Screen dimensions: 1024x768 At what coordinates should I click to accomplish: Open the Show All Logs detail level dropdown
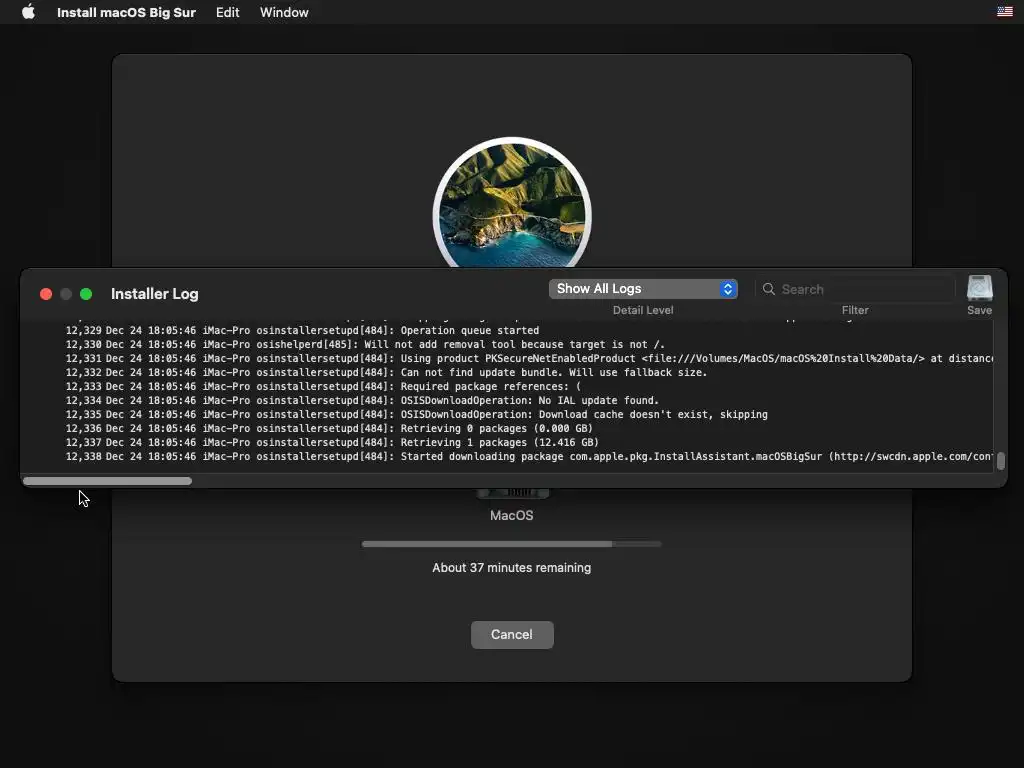click(643, 289)
